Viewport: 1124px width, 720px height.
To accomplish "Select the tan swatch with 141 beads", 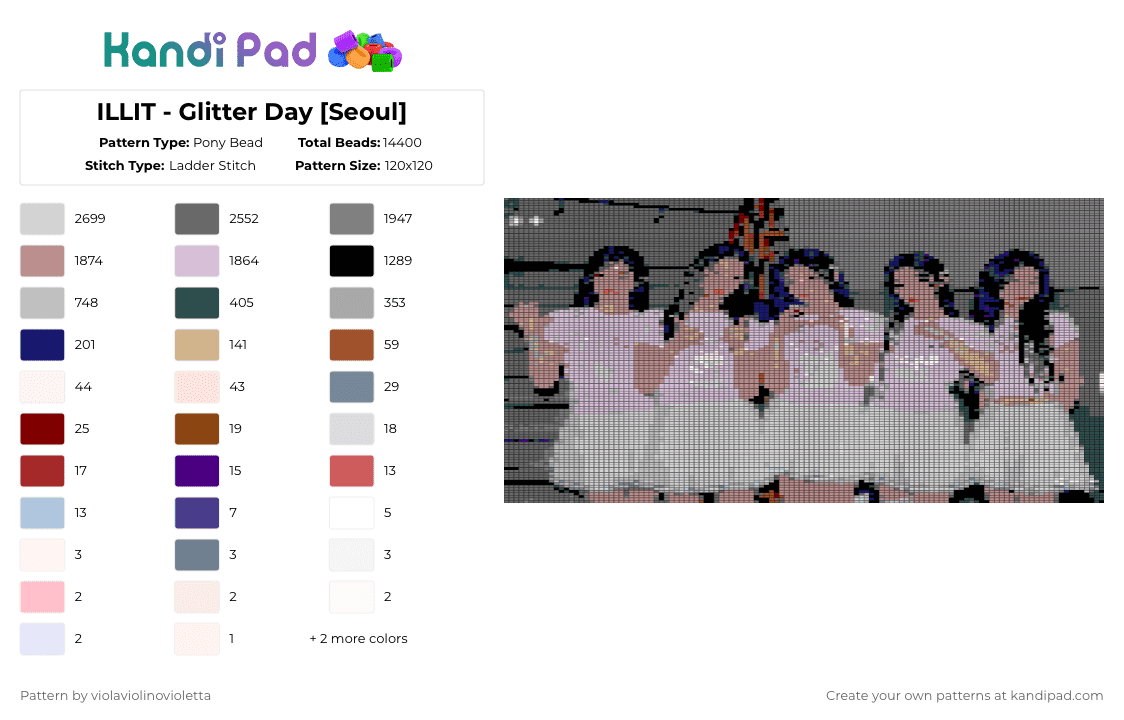I will point(197,345).
